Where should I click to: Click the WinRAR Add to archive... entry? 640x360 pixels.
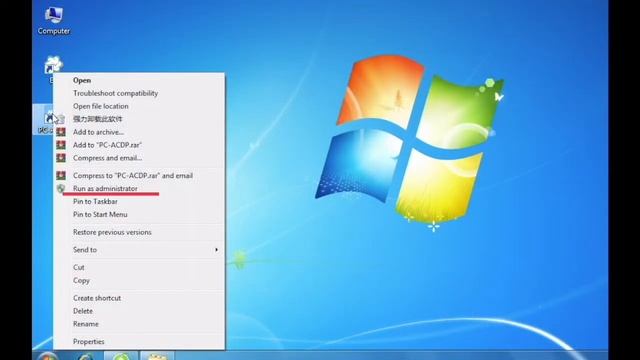(139, 132)
